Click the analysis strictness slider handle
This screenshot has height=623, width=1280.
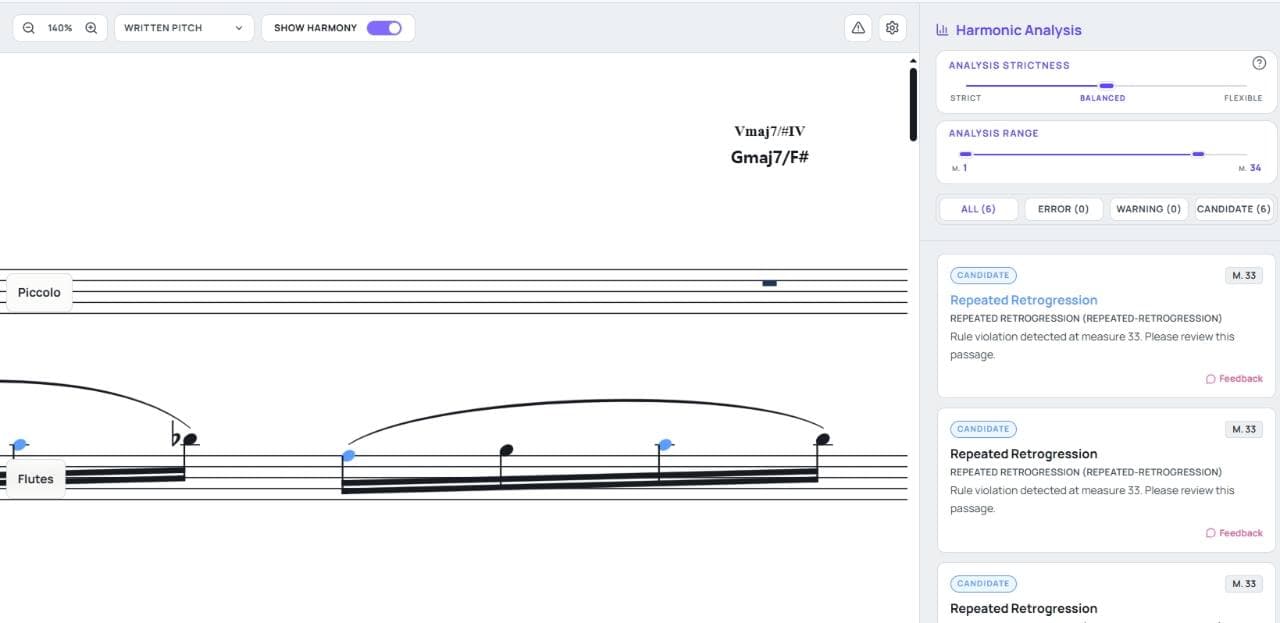click(1106, 86)
